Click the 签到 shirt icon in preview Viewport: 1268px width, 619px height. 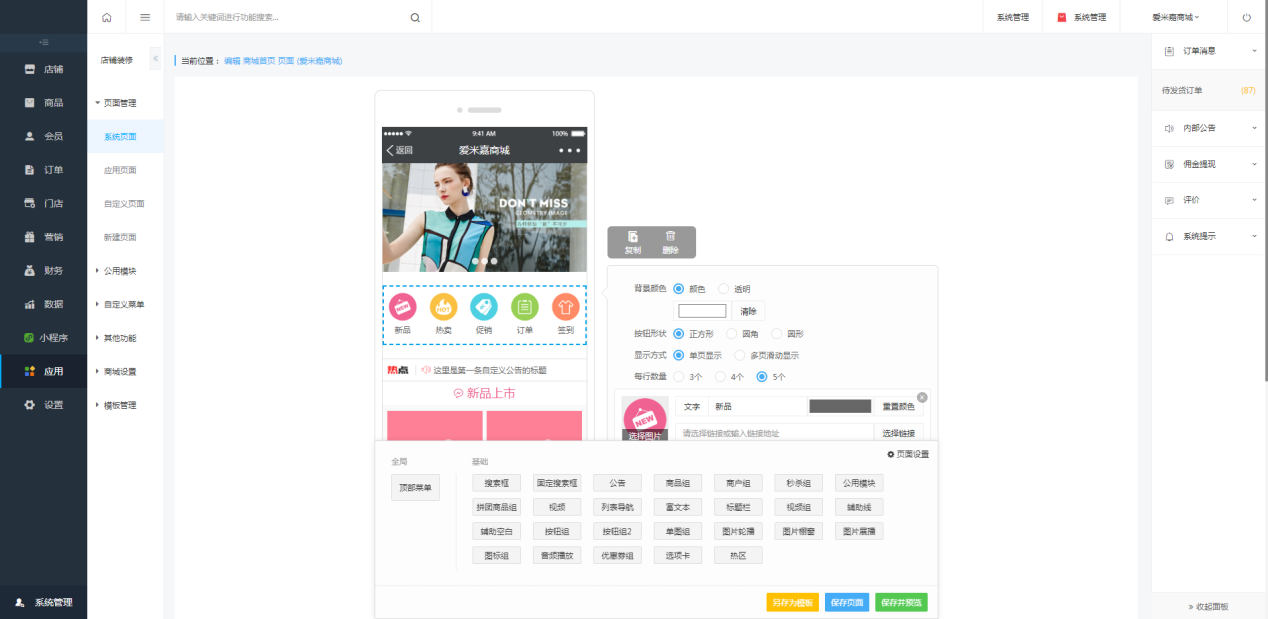565,307
